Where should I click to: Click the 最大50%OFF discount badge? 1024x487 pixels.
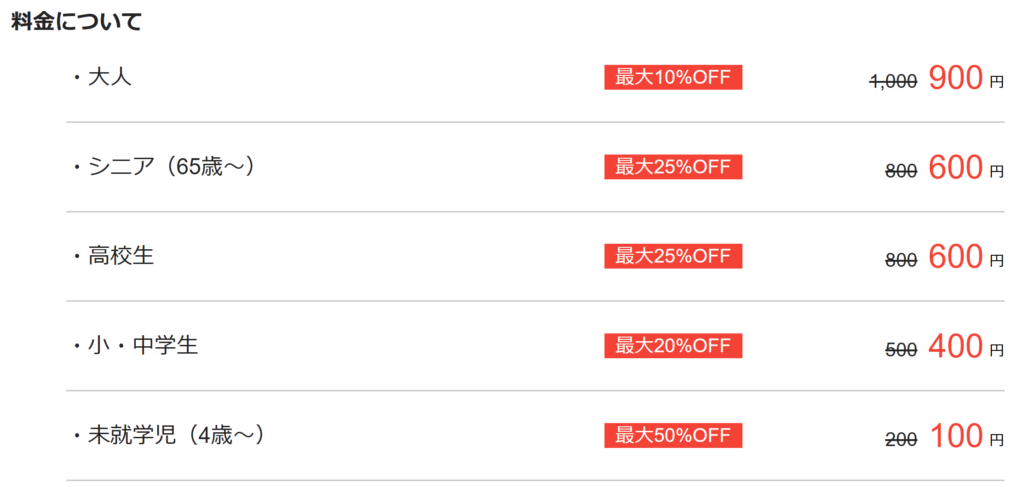pos(673,436)
